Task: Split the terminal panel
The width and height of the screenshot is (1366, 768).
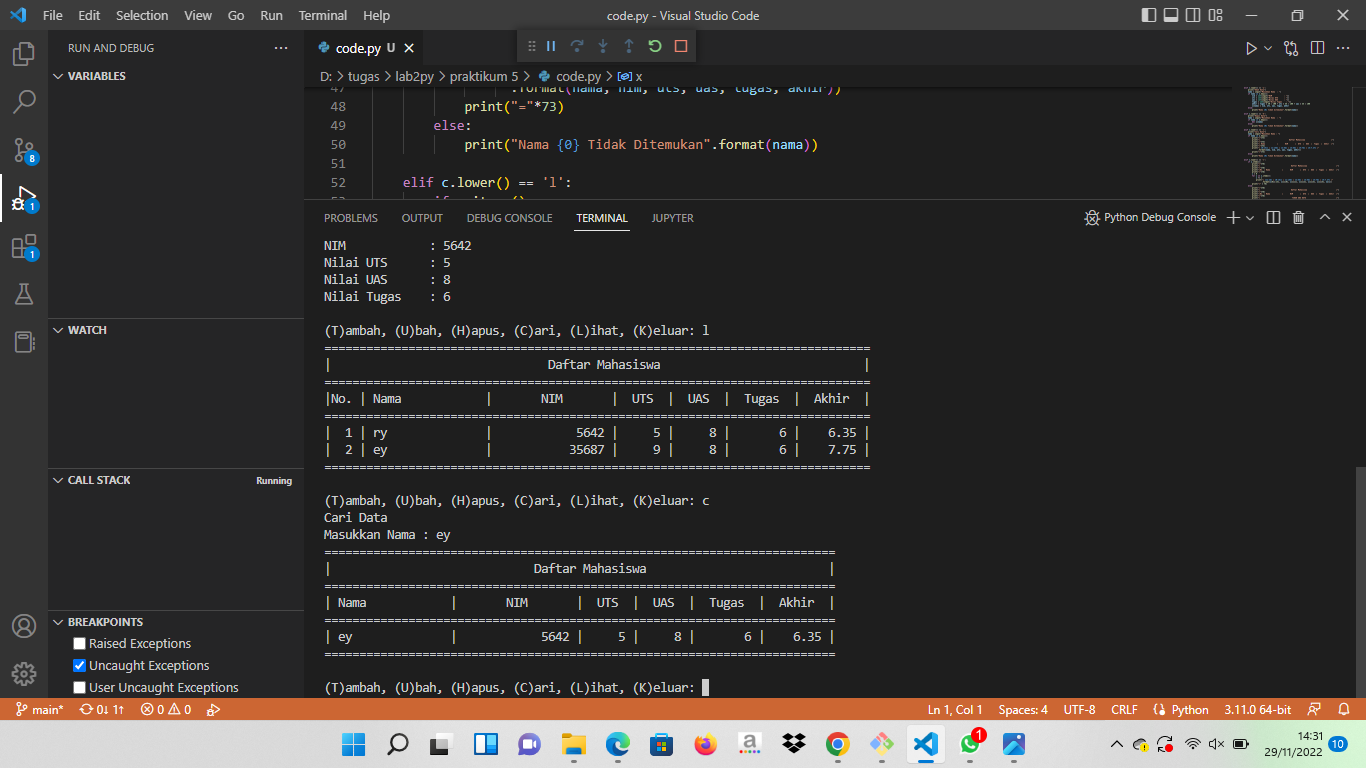Action: click(x=1273, y=217)
